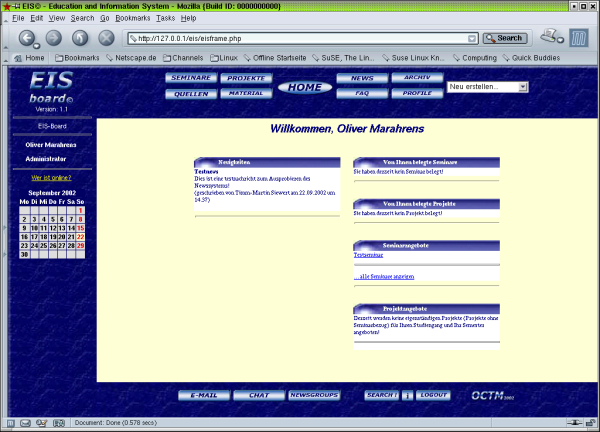Expand the URL bar history dropdown arrow

(x=470, y=38)
